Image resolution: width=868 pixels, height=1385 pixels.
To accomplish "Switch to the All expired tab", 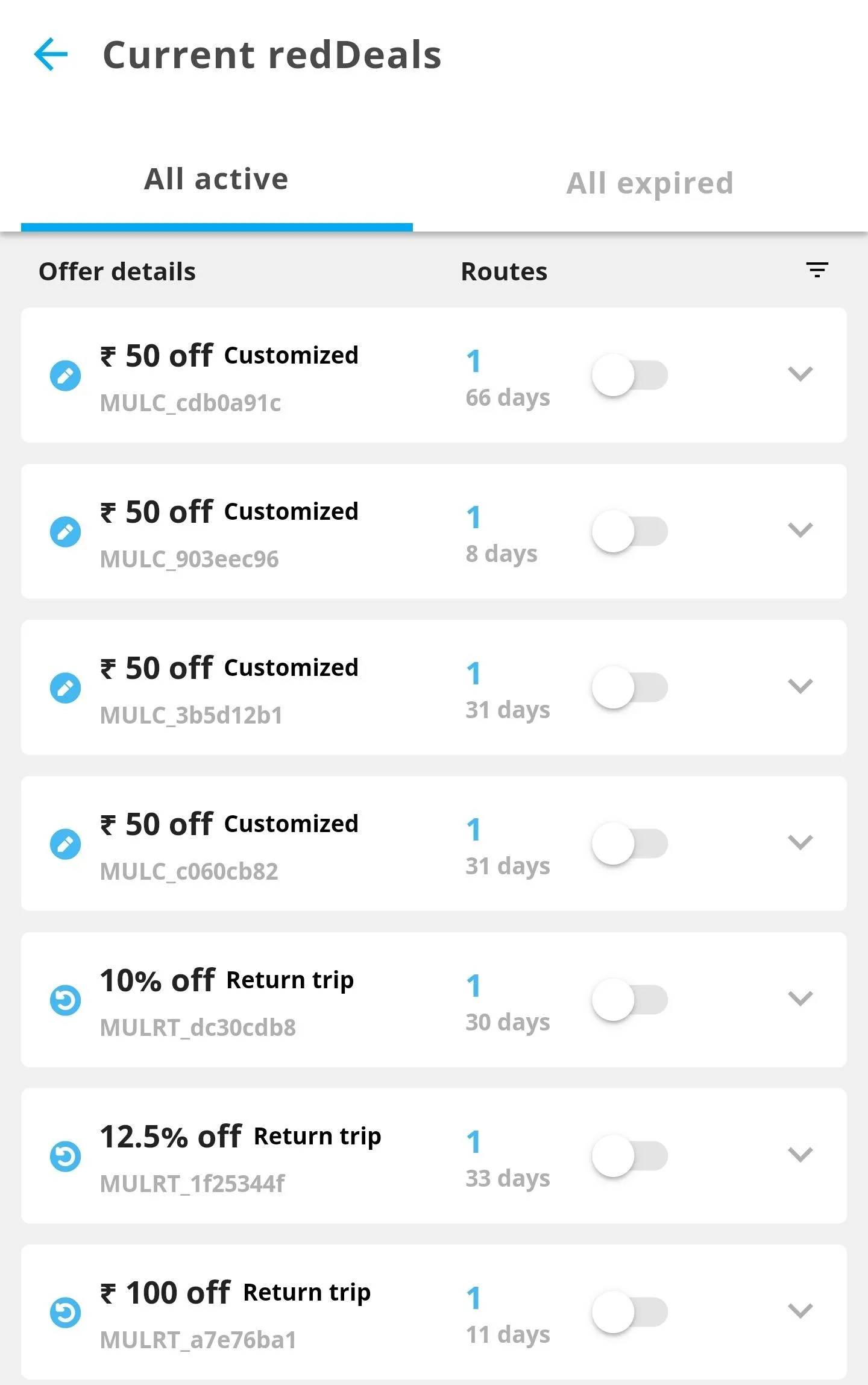I will (x=650, y=183).
